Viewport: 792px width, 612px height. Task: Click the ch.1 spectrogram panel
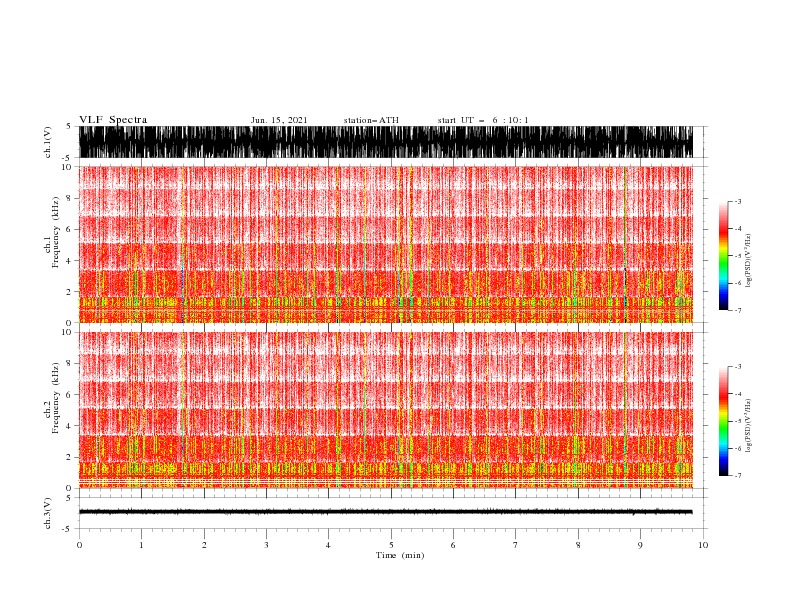point(386,244)
